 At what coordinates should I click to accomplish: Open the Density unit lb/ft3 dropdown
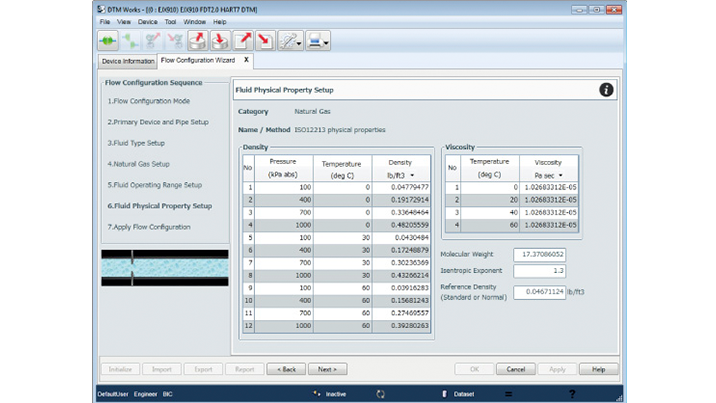413,175
